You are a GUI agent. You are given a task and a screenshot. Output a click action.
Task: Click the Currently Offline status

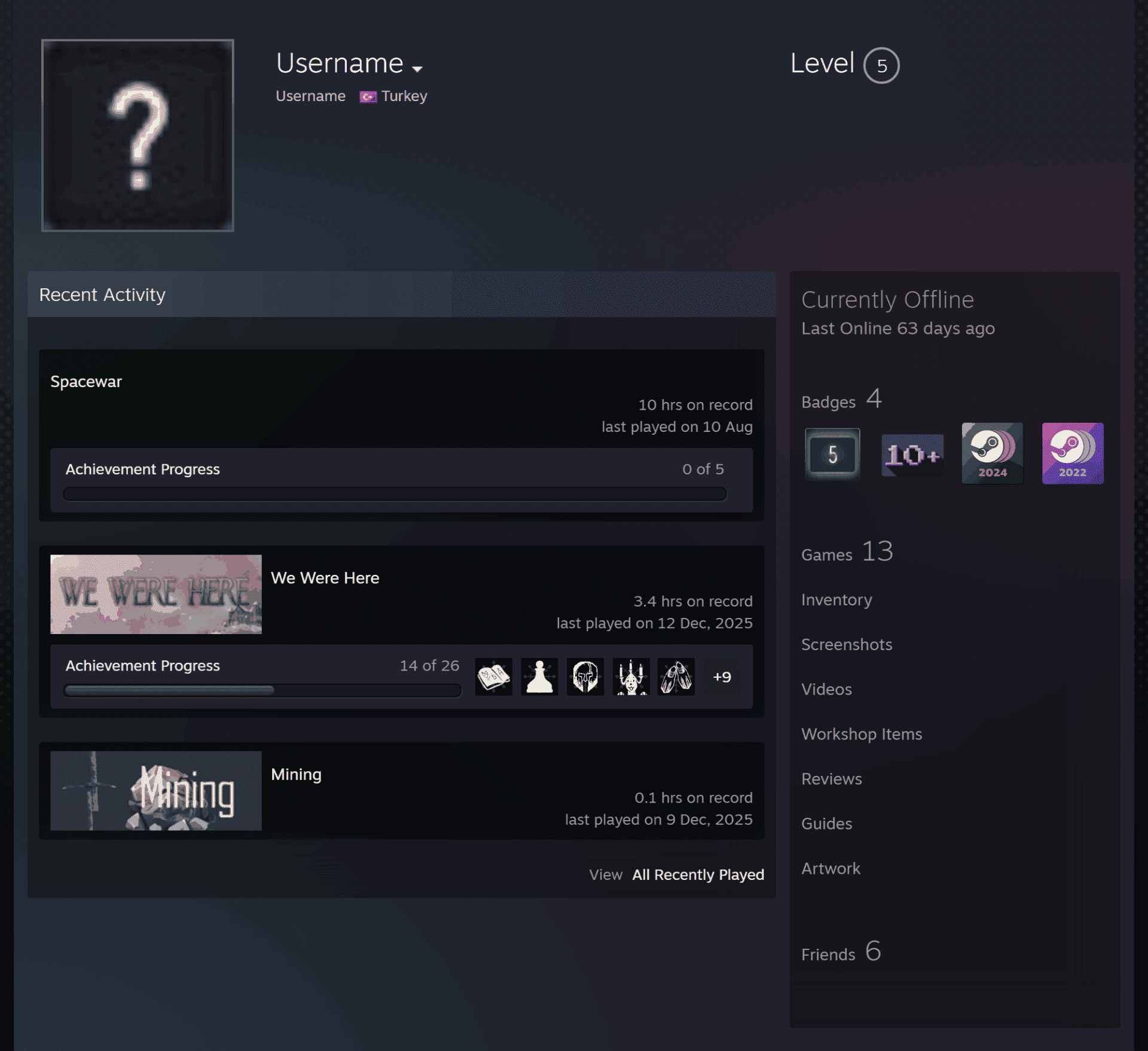tap(887, 300)
